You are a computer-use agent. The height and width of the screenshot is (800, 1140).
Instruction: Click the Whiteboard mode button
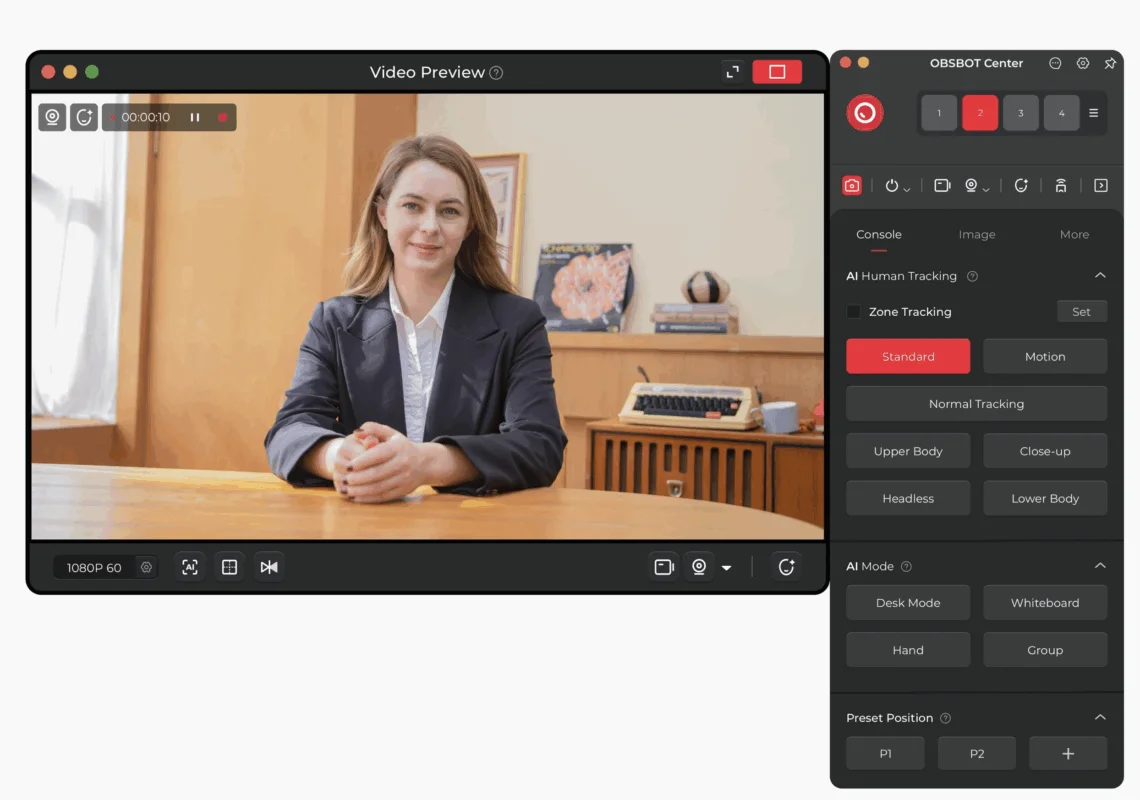click(1045, 603)
